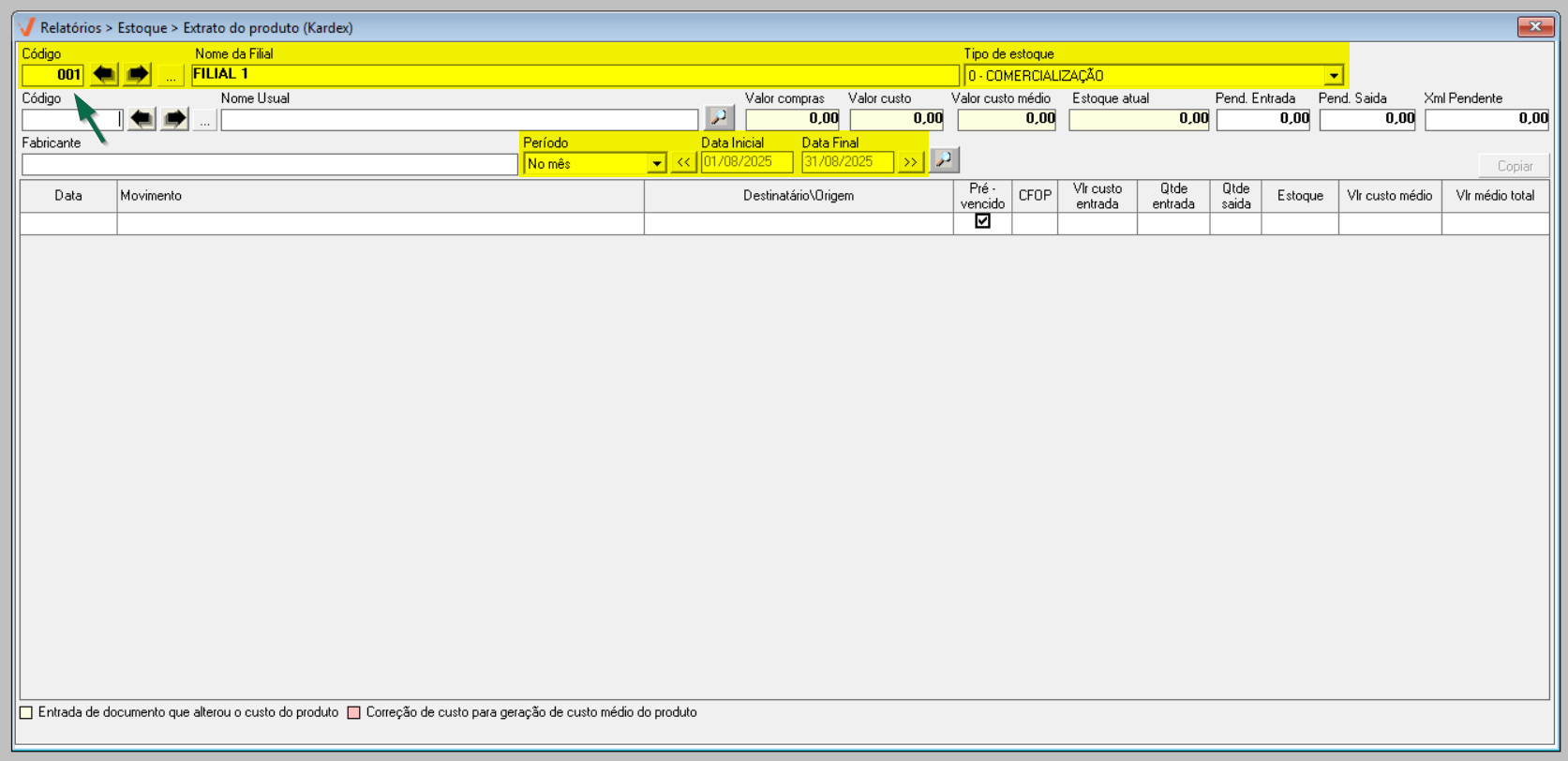The width and height of the screenshot is (1568, 761).
Task: Click the previous branch arrow beside code 001
Action: coord(104,74)
